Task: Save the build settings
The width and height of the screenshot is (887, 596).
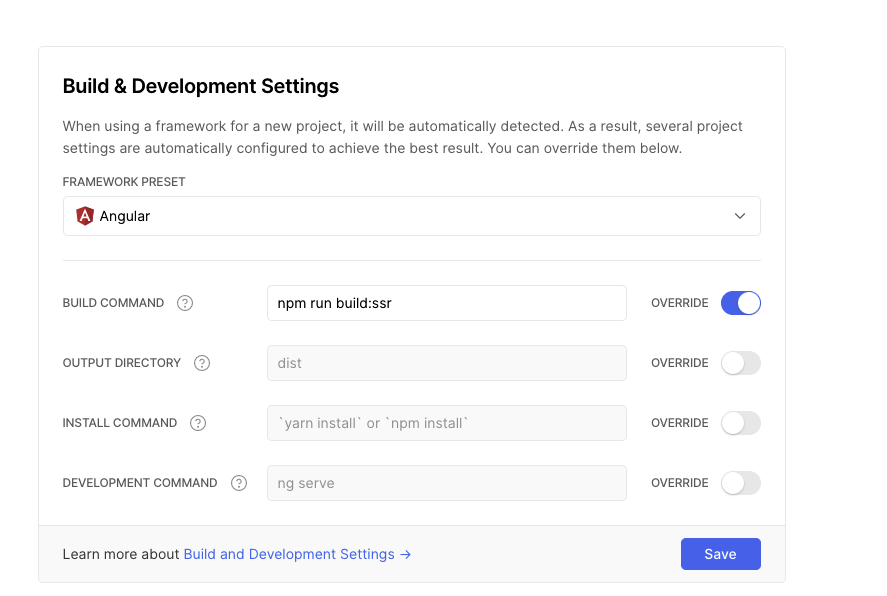Action: tap(721, 554)
